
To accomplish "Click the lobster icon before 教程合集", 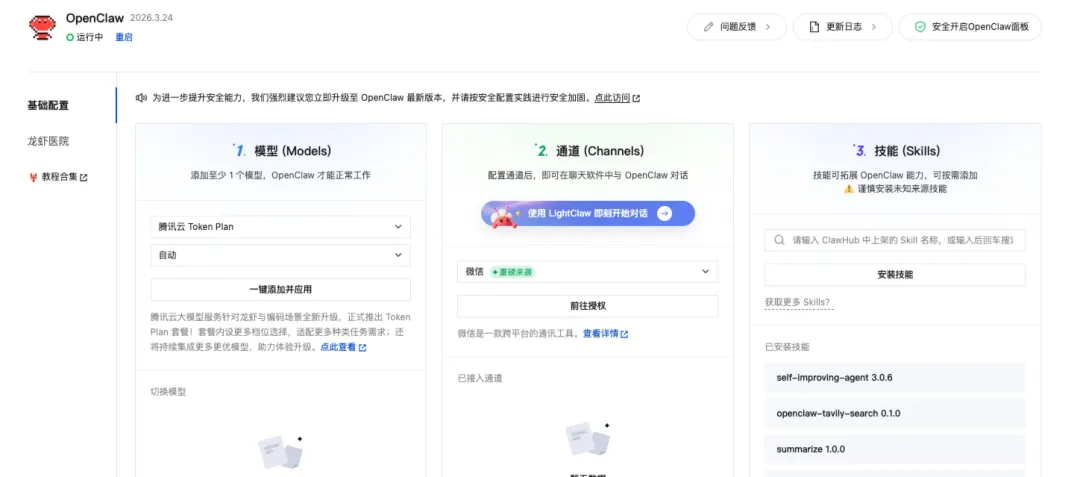I will click(x=32, y=177).
